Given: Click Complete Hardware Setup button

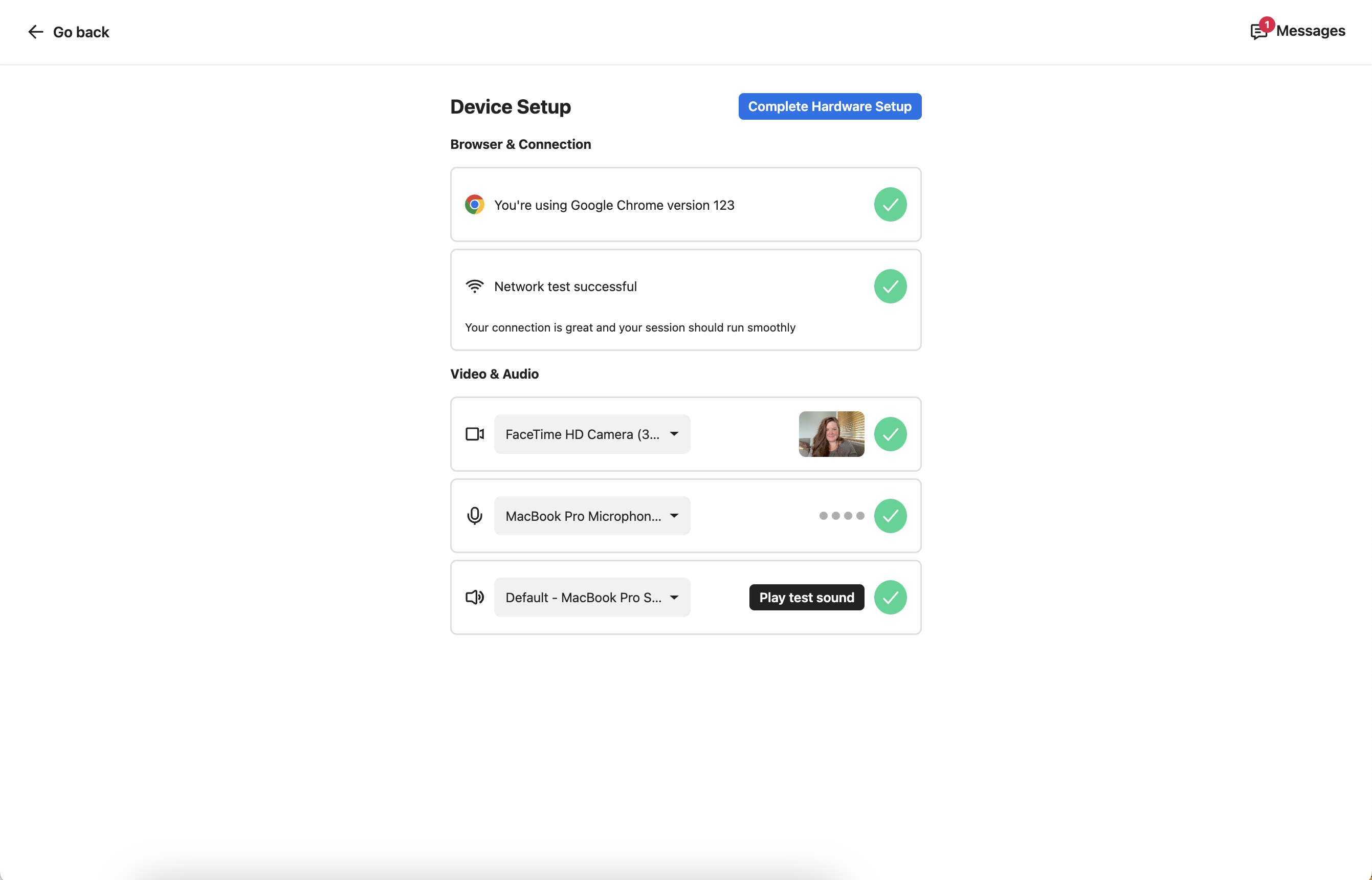Looking at the screenshot, I should coord(829,106).
